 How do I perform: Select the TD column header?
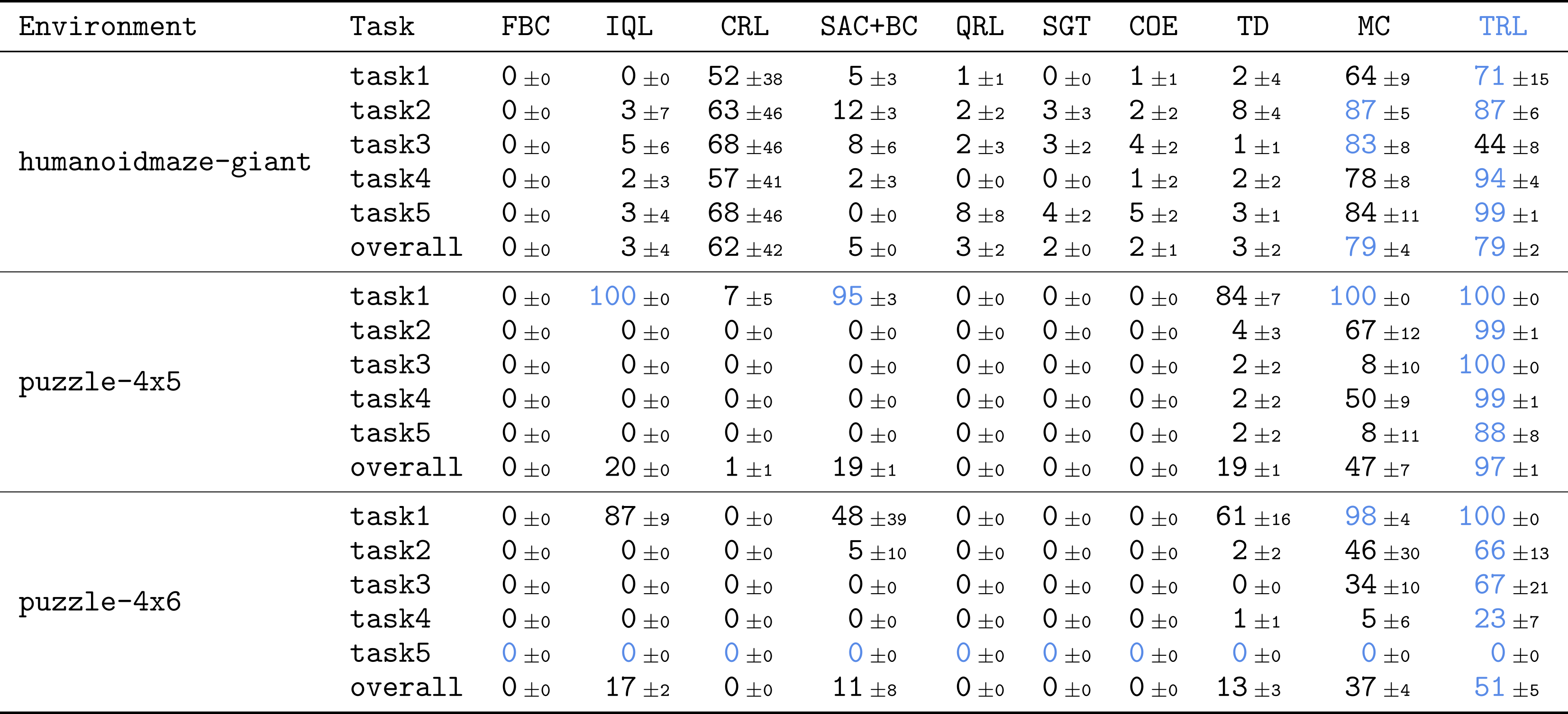pyautogui.click(x=1253, y=27)
